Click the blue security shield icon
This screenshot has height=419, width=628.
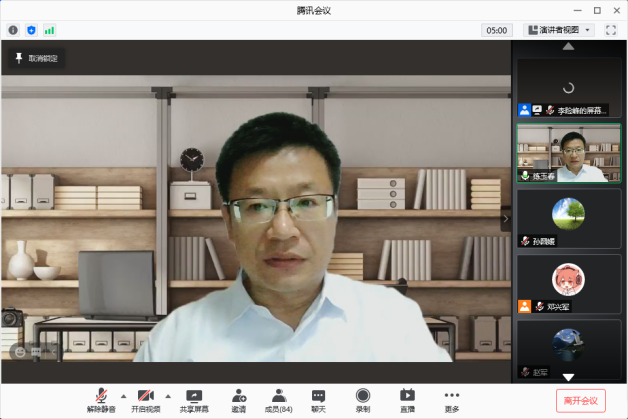click(x=31, y=30)
